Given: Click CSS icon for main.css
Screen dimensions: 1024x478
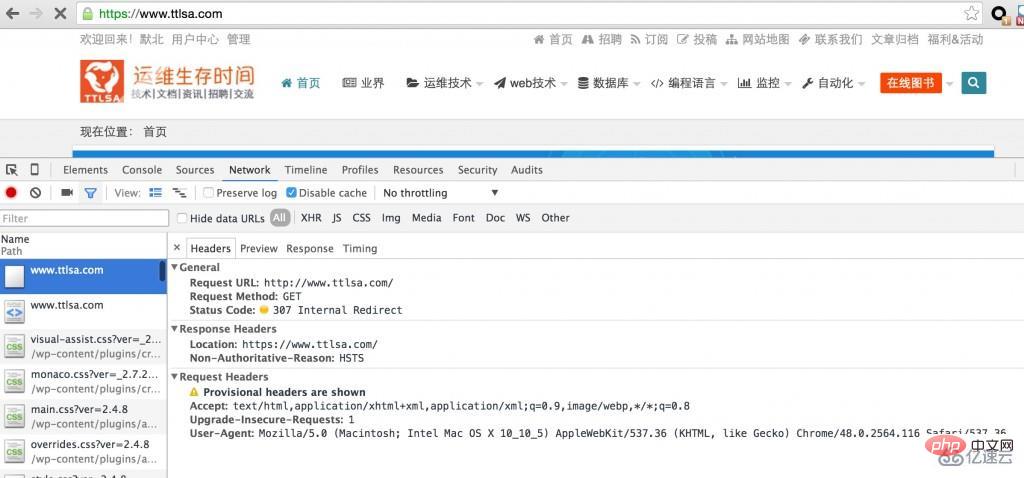Looking at the screenshot, I should pyautogui.click(x=14, y=417).
